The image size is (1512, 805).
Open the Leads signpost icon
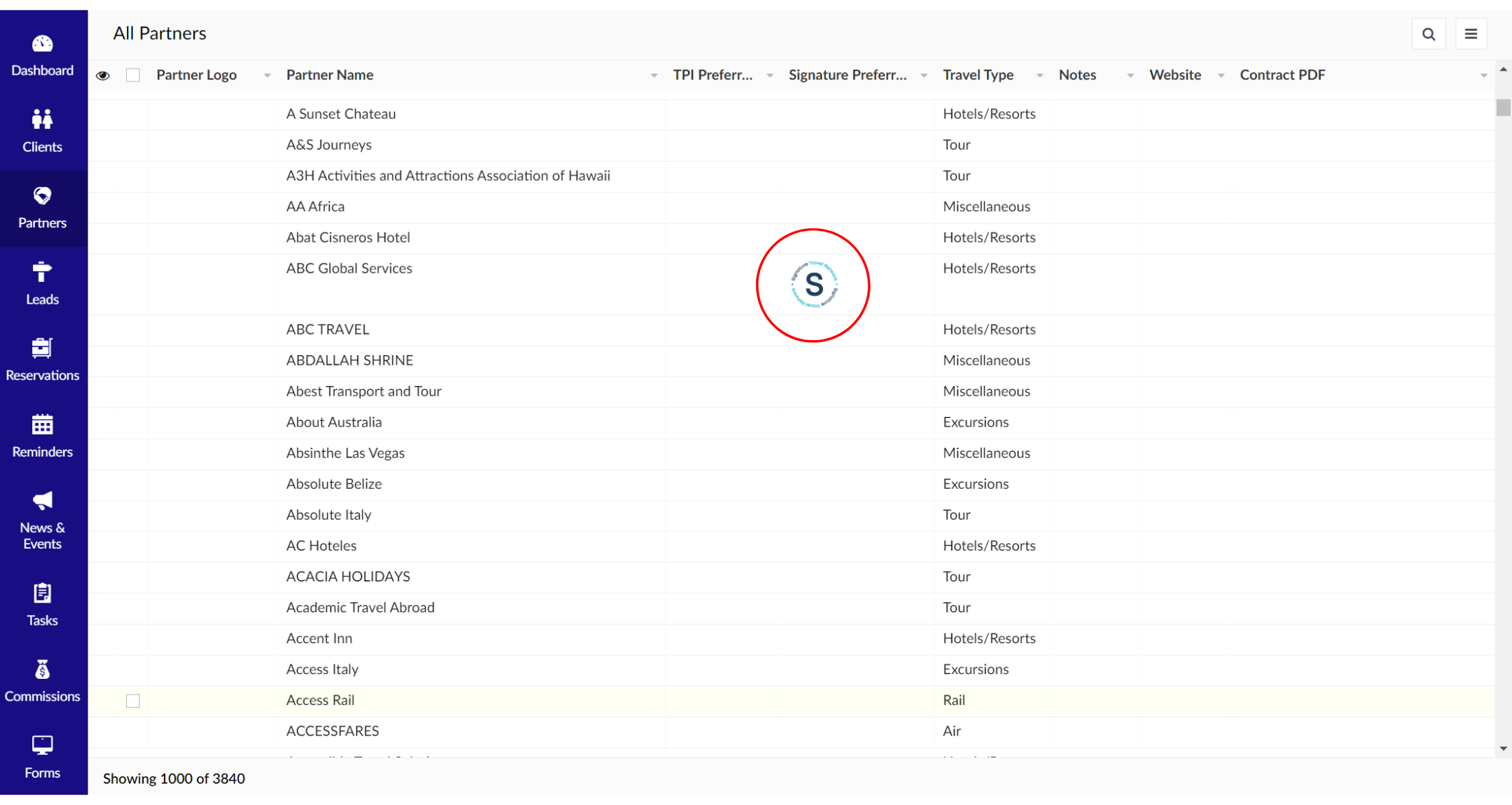42,272
